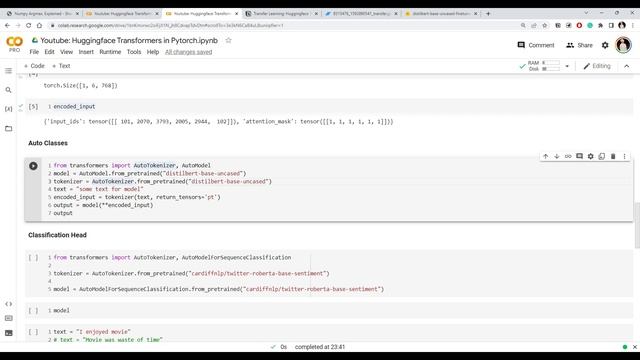
Task: Open the All changes saved link
Action: pyautogui.click(x=189, y=52)
